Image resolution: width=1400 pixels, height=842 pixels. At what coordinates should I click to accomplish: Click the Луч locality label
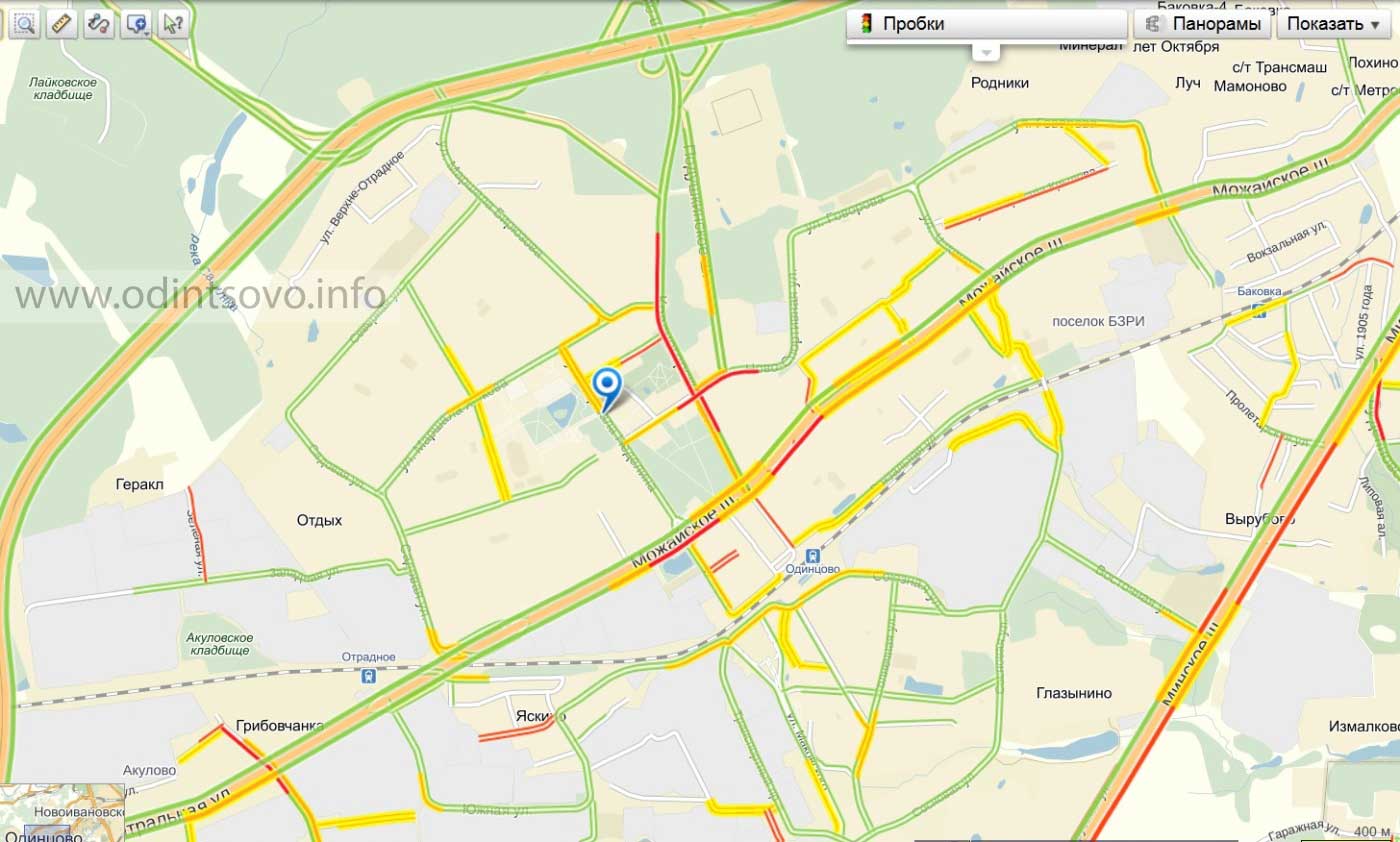(1187, 83)
